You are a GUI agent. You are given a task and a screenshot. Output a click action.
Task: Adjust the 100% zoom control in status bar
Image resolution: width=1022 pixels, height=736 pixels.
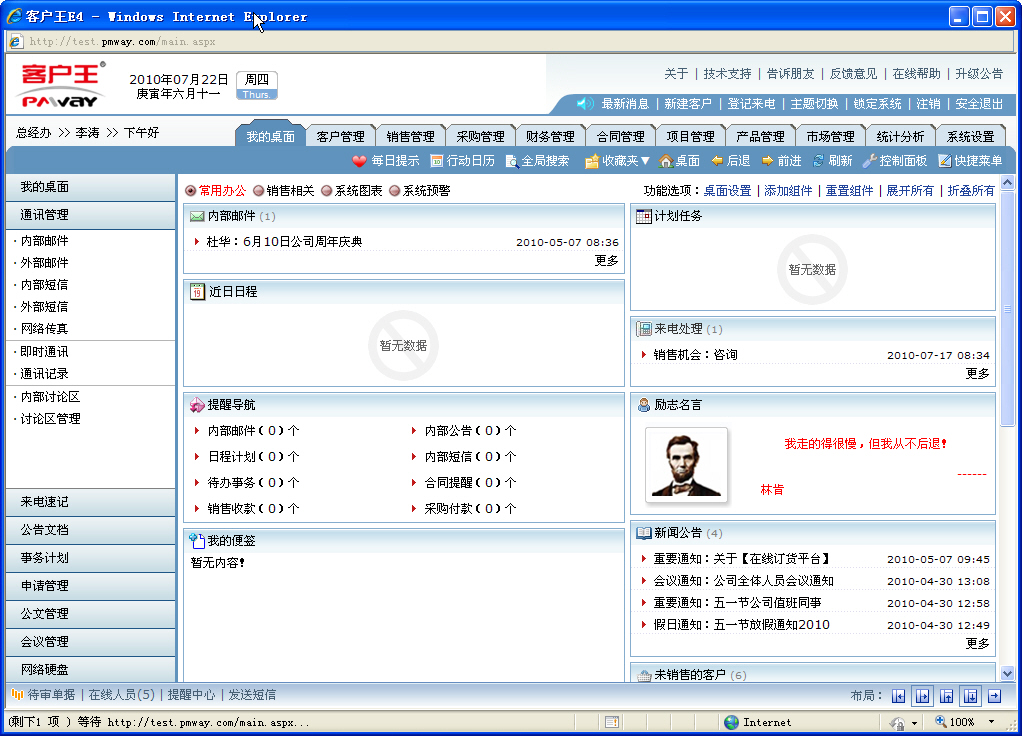pyautogui.click(x=963, y=721)
